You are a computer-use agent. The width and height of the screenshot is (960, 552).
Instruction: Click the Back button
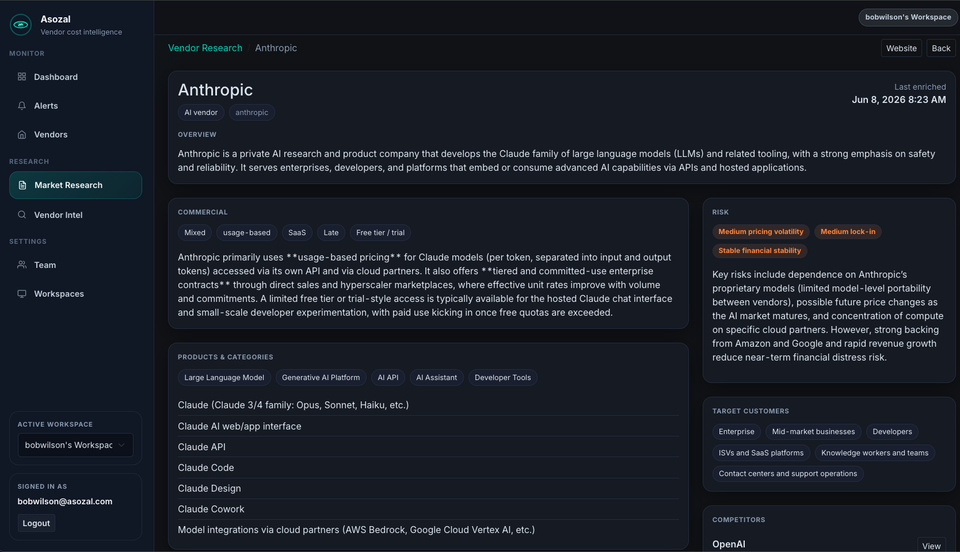click(940, 48)
